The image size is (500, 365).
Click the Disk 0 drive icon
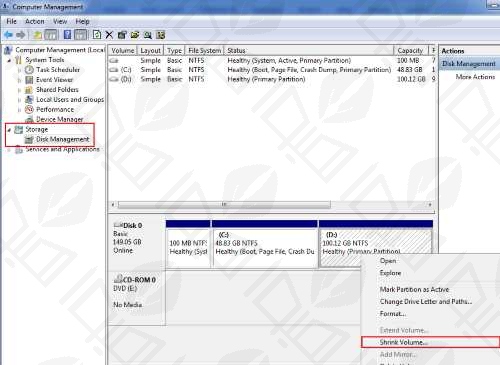[118, 225]
